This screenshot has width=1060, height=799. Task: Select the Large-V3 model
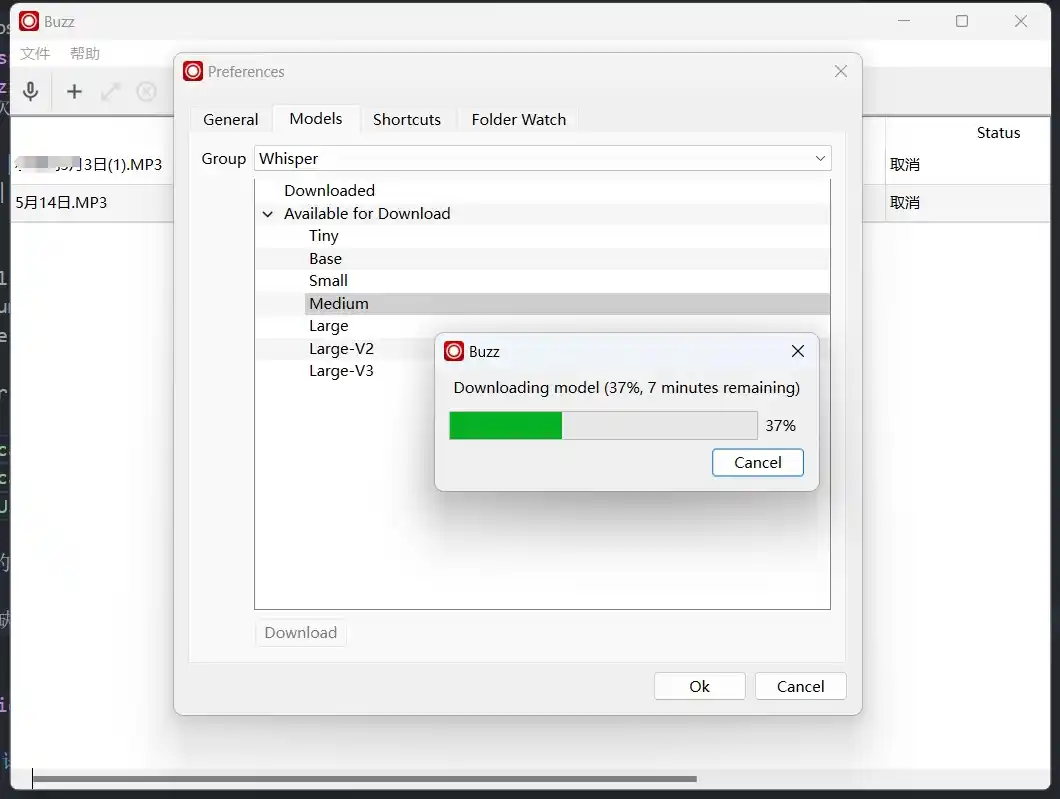point(341,371)
